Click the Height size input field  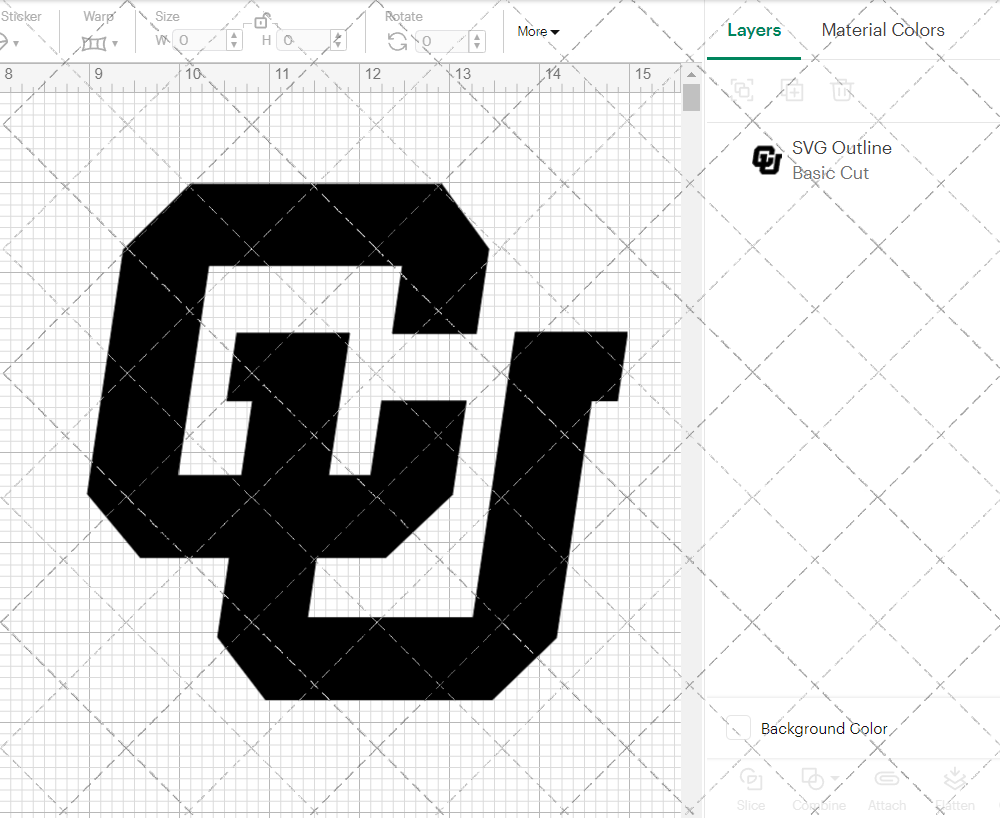[x=305, y=40]
